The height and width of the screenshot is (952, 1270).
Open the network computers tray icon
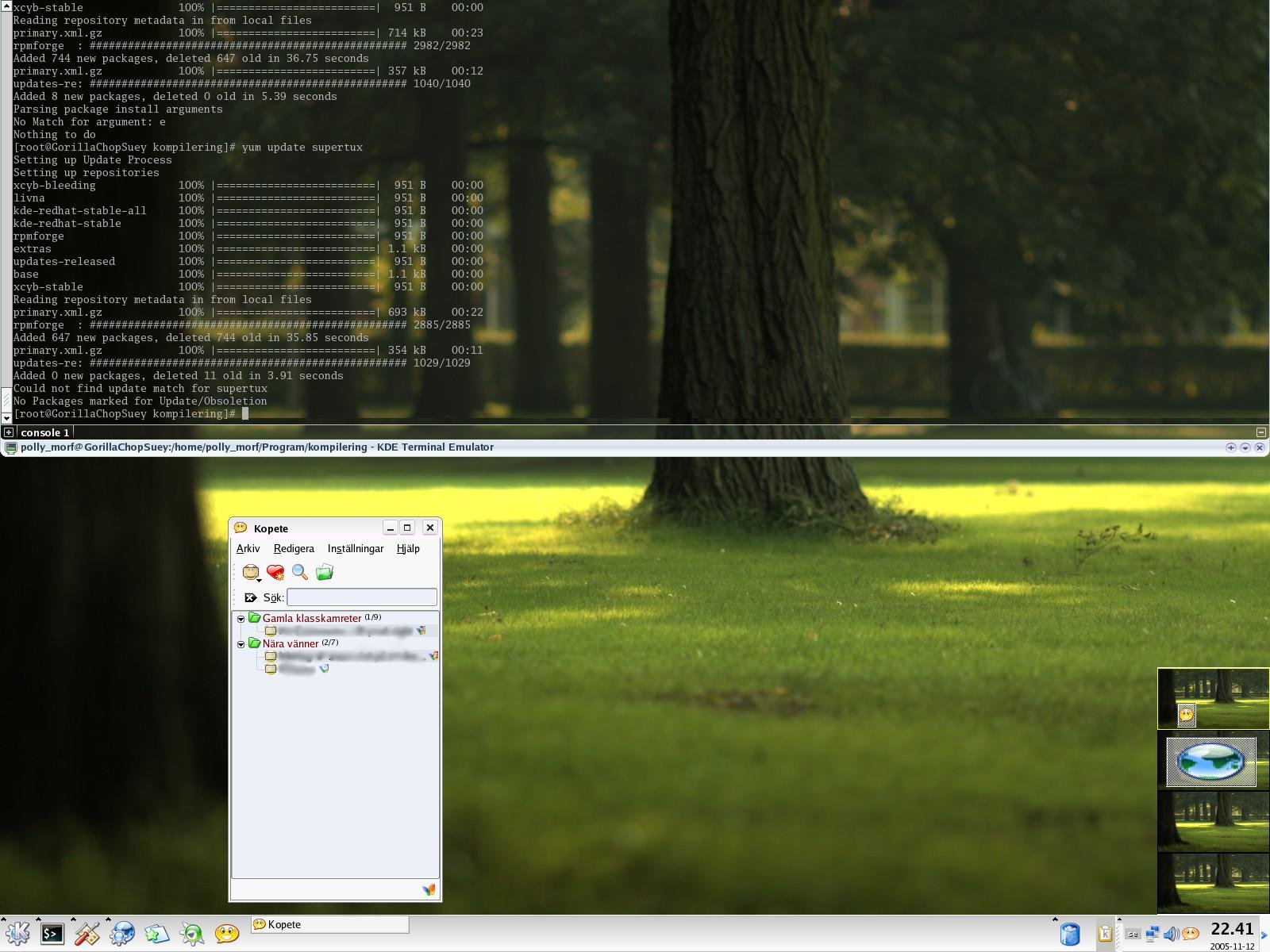coord(1153,935)
